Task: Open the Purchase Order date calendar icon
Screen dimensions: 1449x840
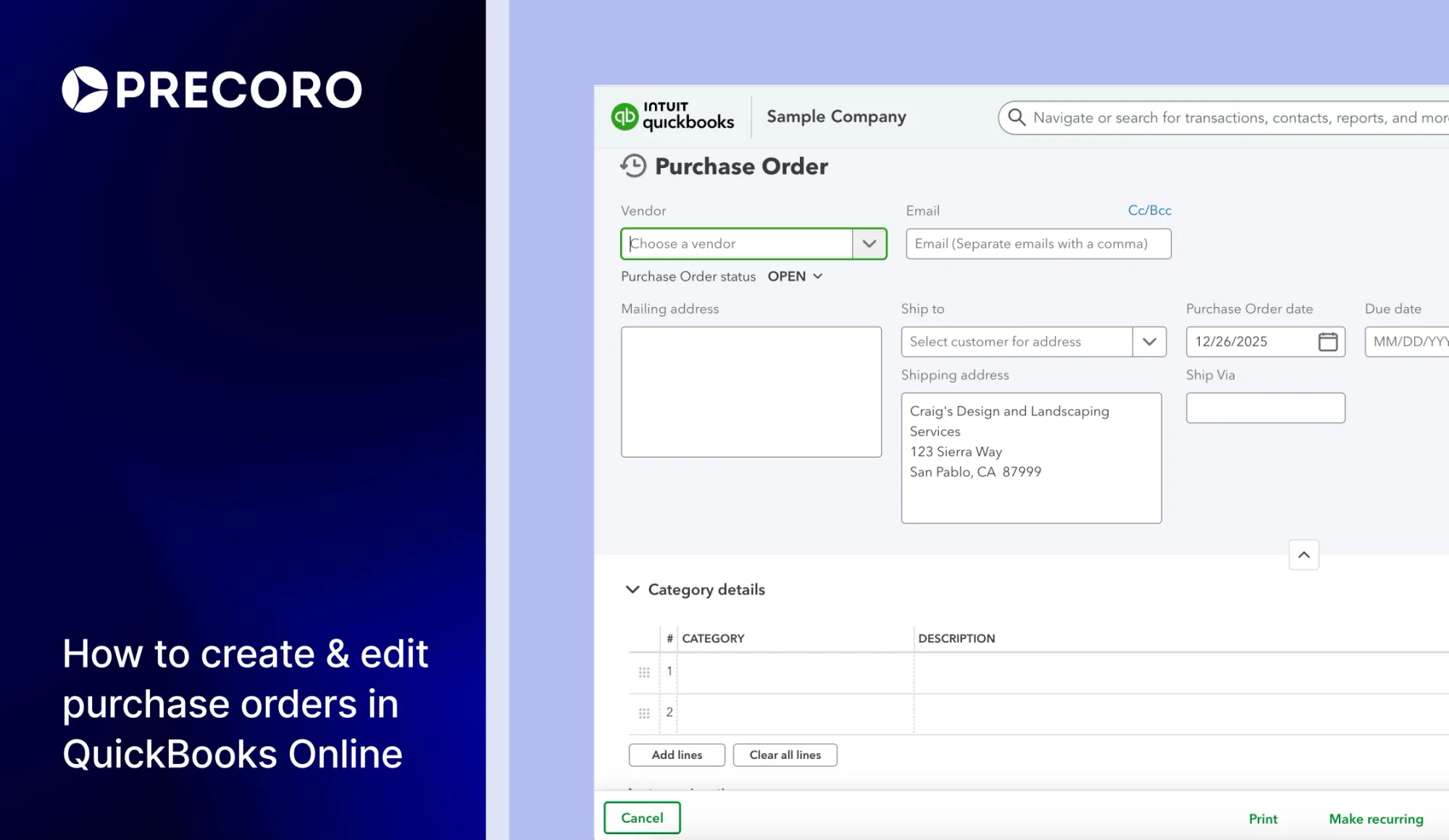Action: pyautogui.click(x=1327, y=342)
